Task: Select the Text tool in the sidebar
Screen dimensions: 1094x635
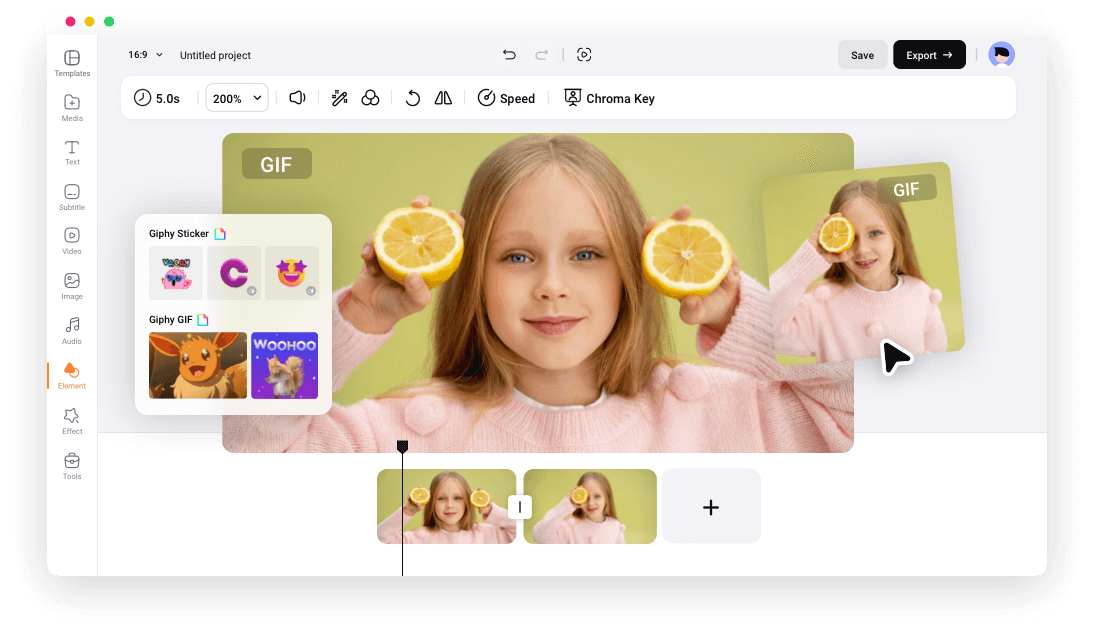Action: click(72, 153)
